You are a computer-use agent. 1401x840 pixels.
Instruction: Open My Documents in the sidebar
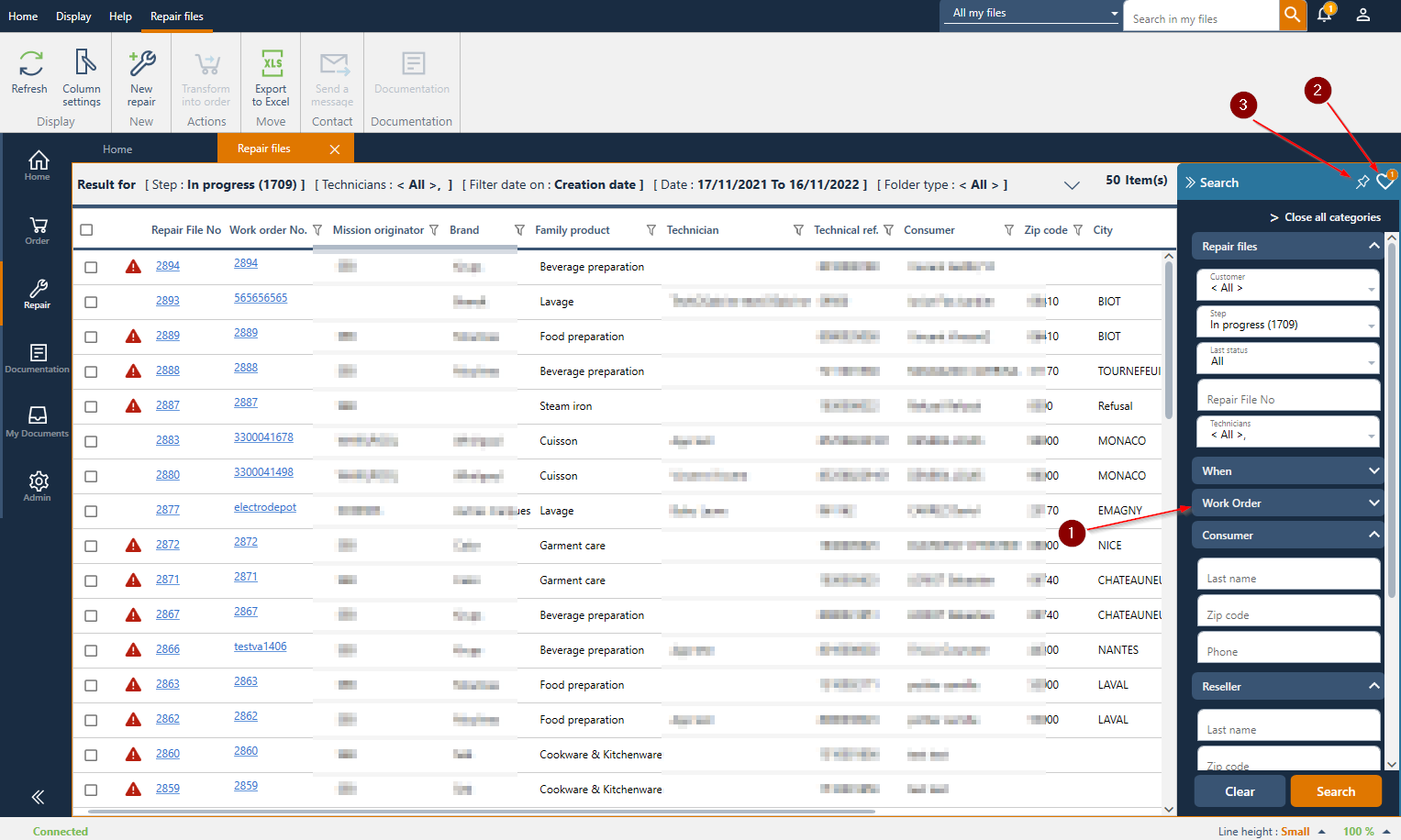[38, 422]
